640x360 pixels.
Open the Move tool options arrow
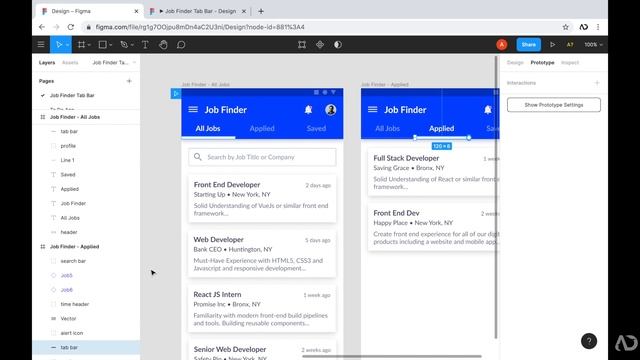click(68, 45)
